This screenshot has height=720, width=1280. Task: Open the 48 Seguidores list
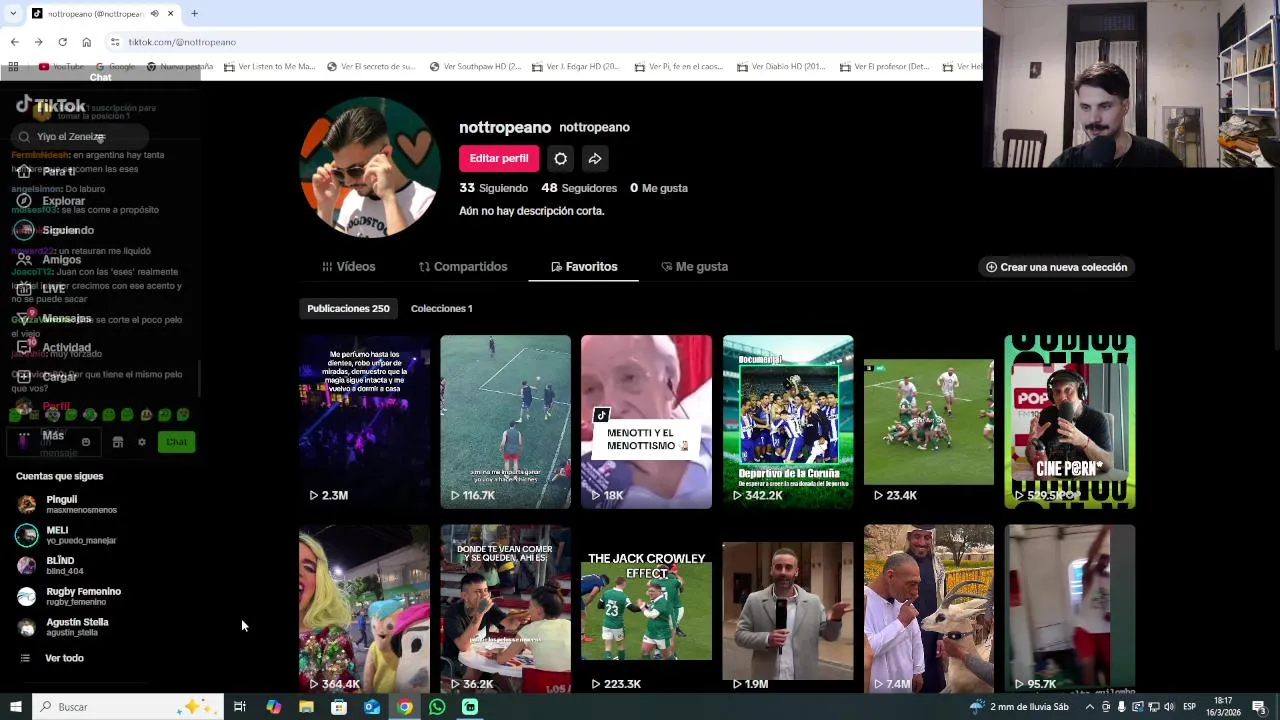[579, 188]
